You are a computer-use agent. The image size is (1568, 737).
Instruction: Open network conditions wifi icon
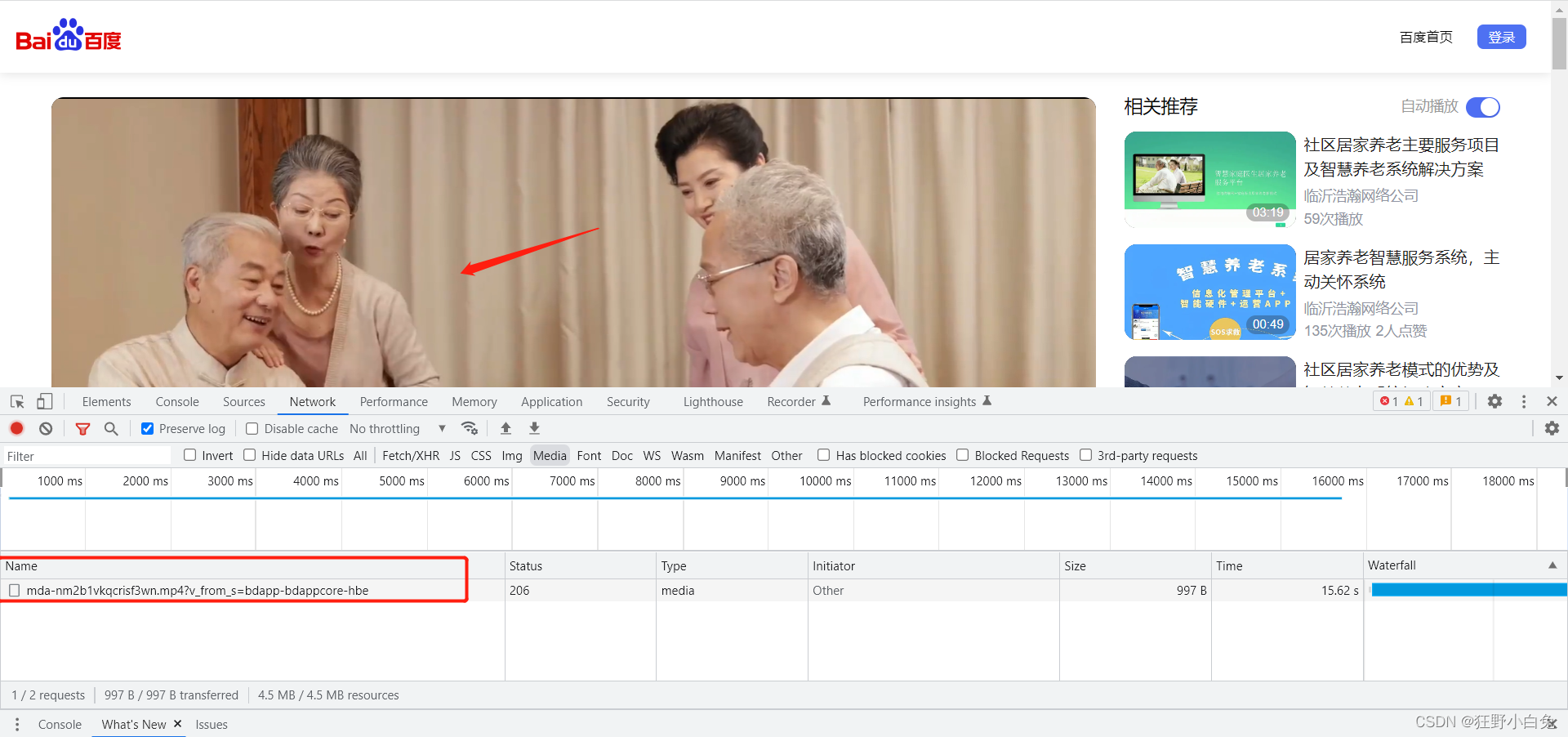(469, 428)
